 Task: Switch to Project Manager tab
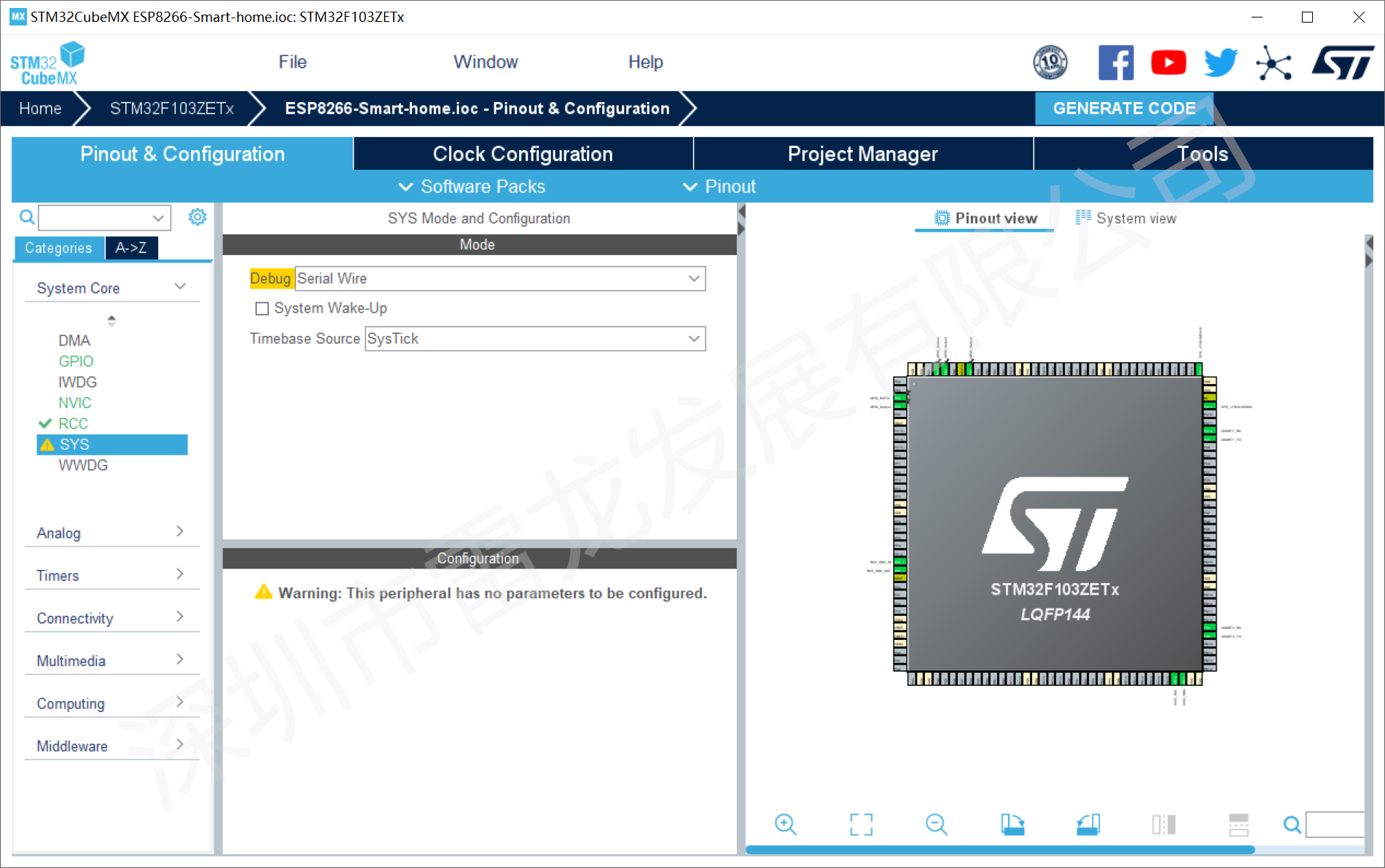point(863,154)
